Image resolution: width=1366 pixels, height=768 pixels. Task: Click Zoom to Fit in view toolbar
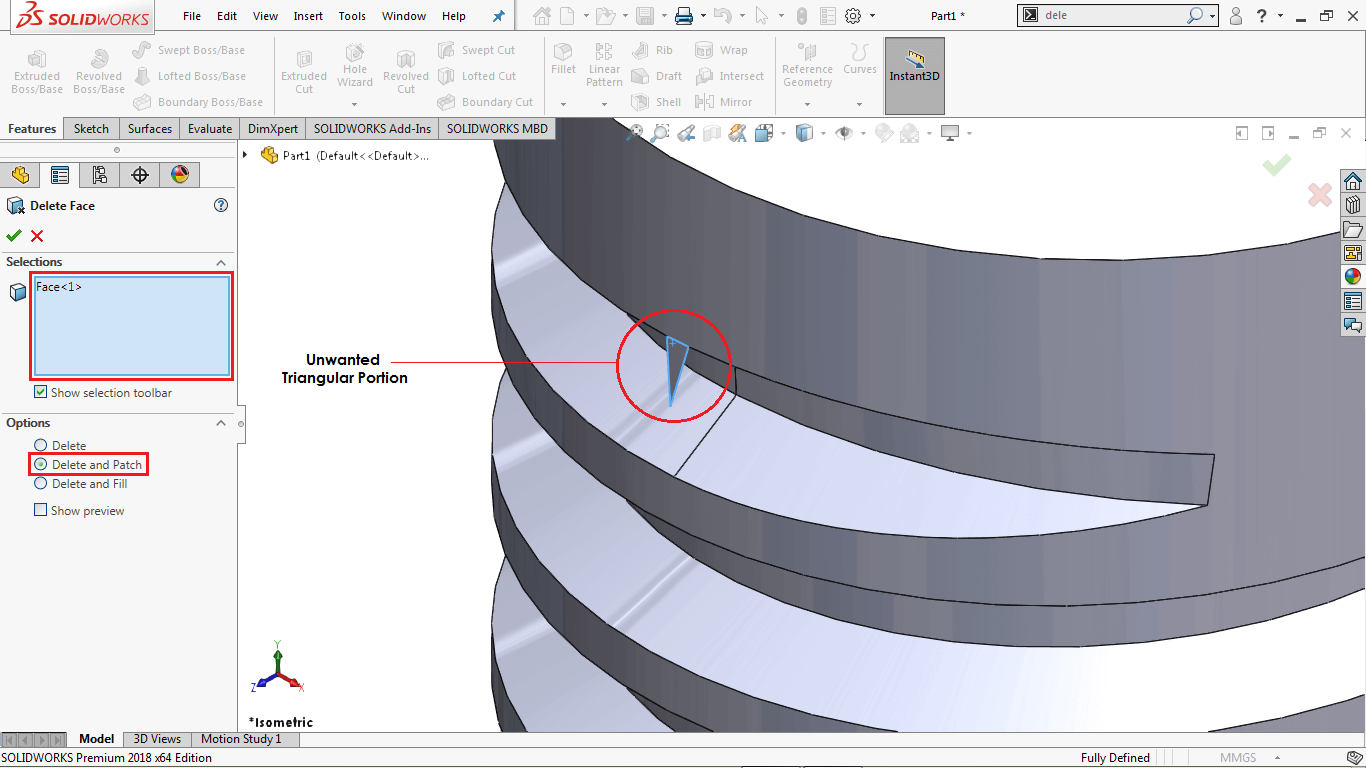pos(634,132)
